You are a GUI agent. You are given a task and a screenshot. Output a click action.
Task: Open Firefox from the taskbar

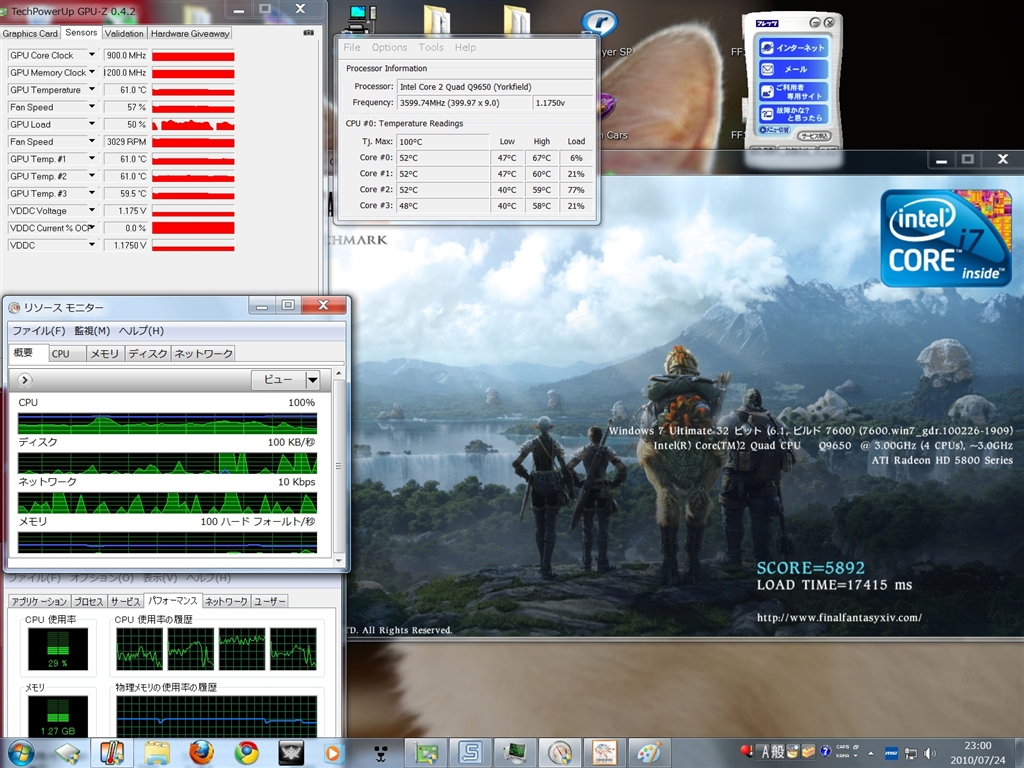click(202, 751)
